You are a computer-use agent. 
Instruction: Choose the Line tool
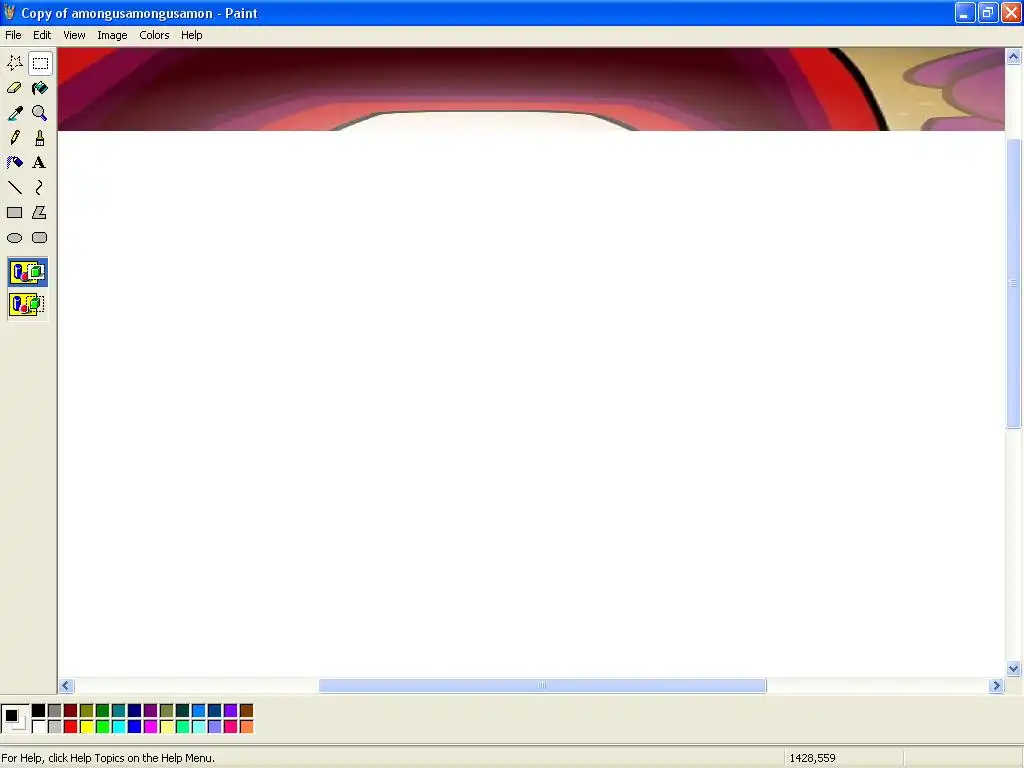[14, 188]
